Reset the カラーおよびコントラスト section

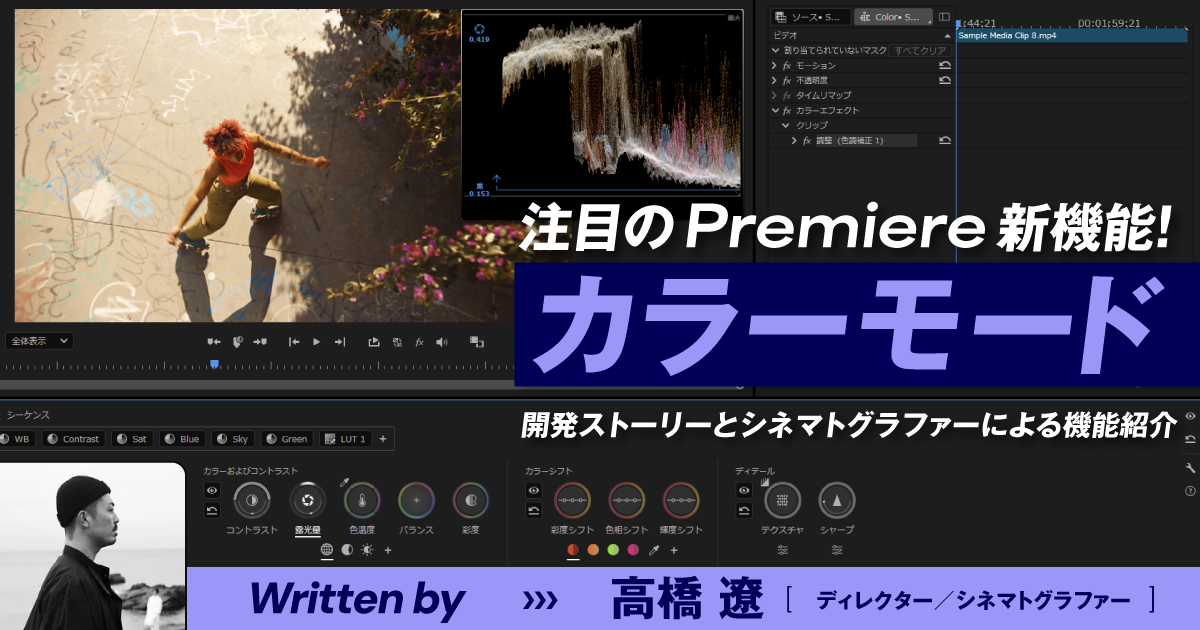coord(212,511)
